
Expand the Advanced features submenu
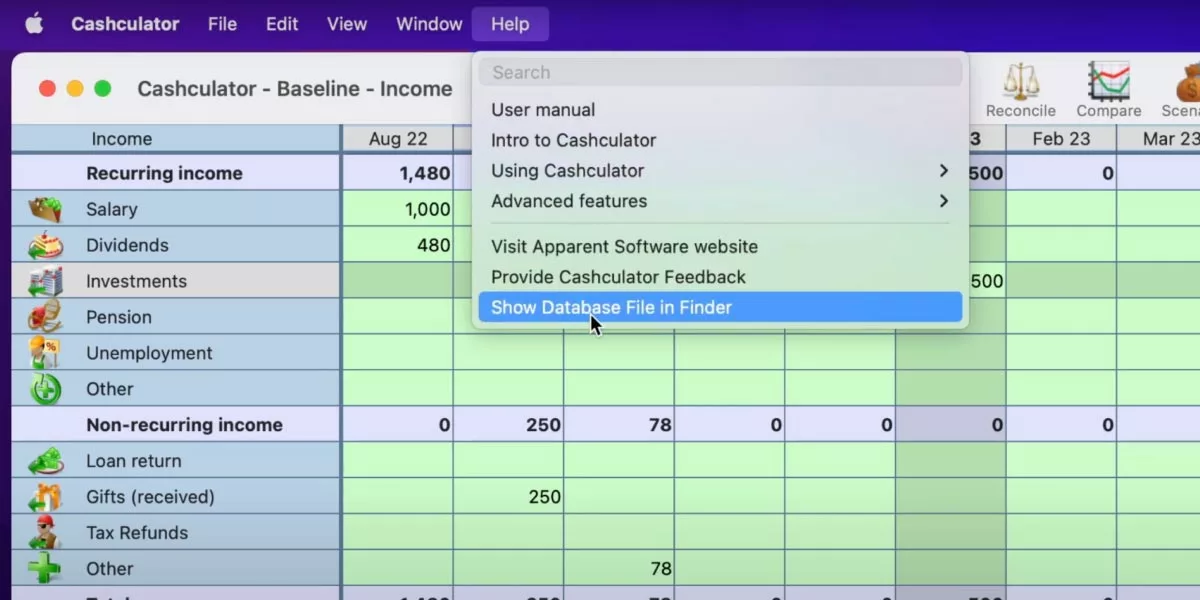point(720,201)
